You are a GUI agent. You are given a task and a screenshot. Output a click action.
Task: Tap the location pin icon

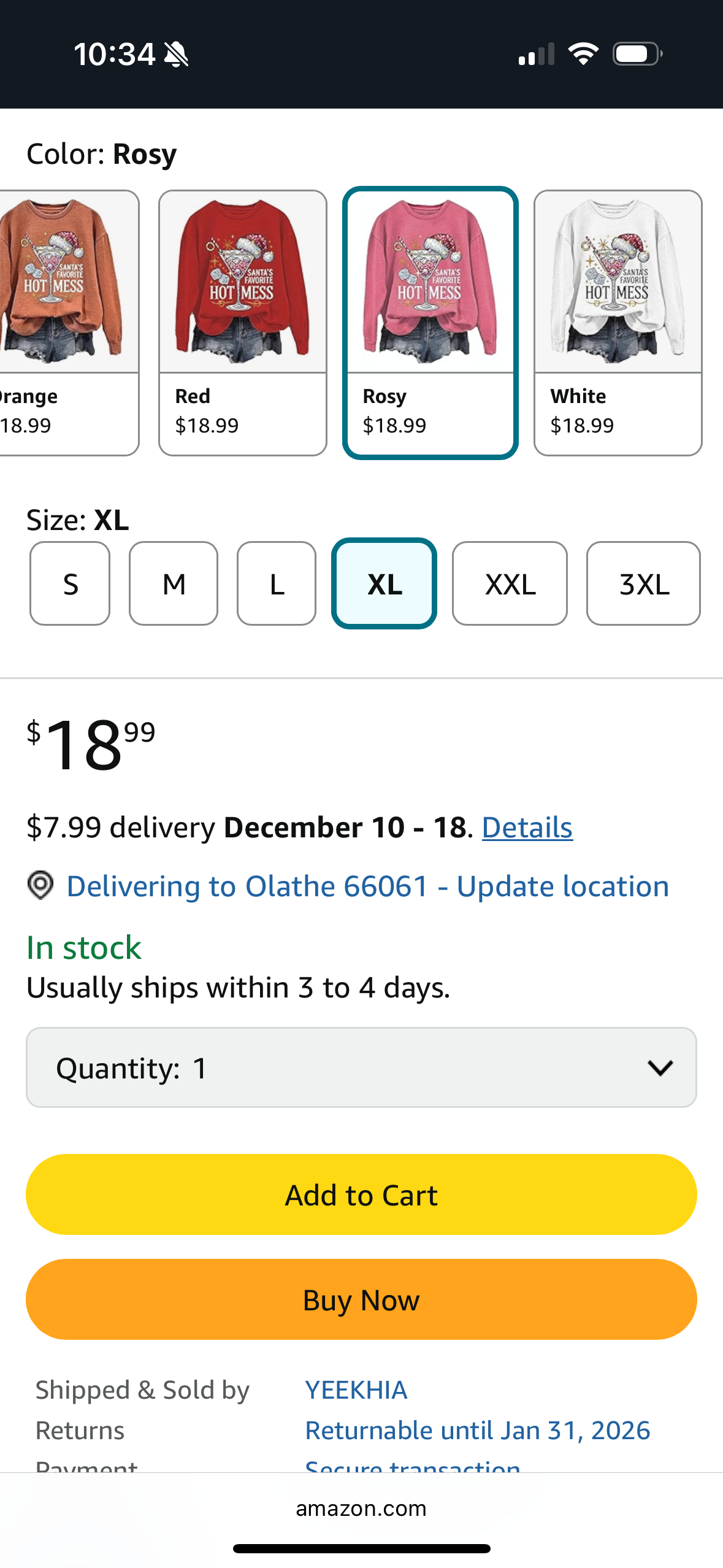click(x=40, y=886)
